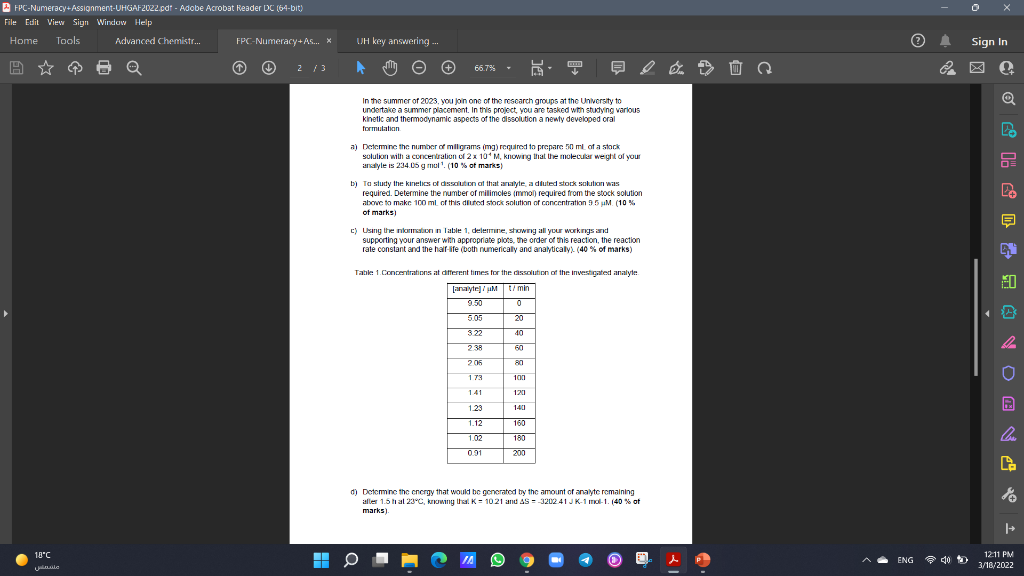The width and height of the screenshot is (1024, 576).
Task: Go to next page with the down arrow
Action: click(269, 68)
